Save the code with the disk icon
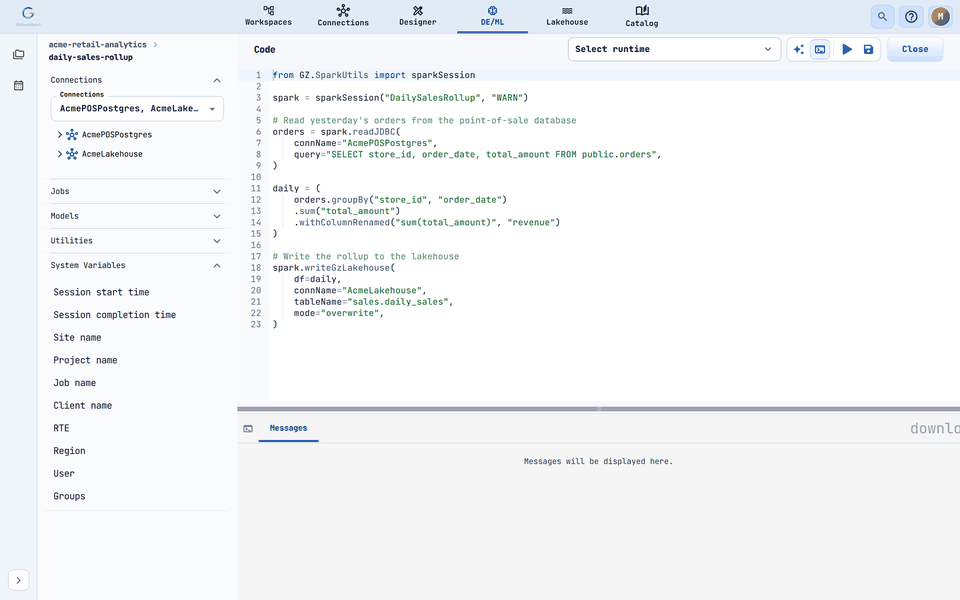The image size is (960, 600). [868, 50]
